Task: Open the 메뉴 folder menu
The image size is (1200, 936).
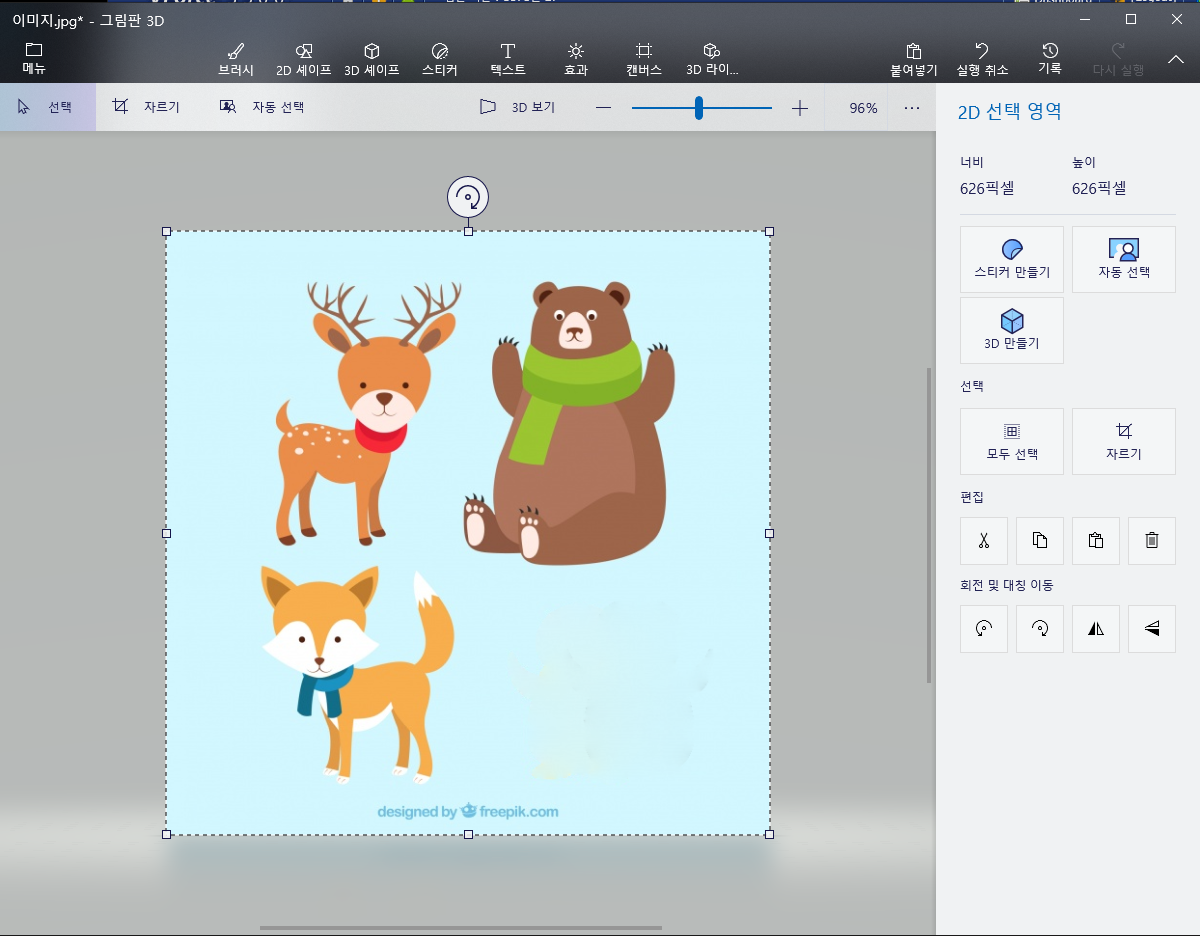Action: click(34, 59)
